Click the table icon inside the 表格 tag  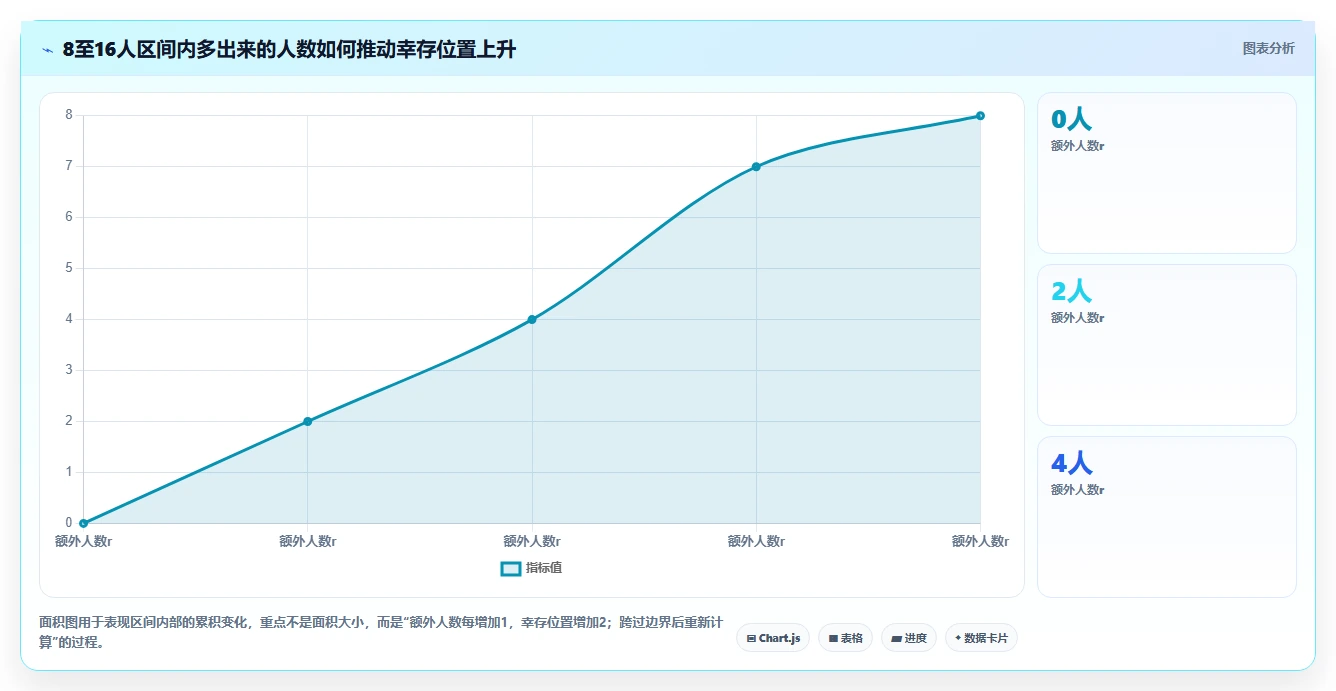point(833,638)
